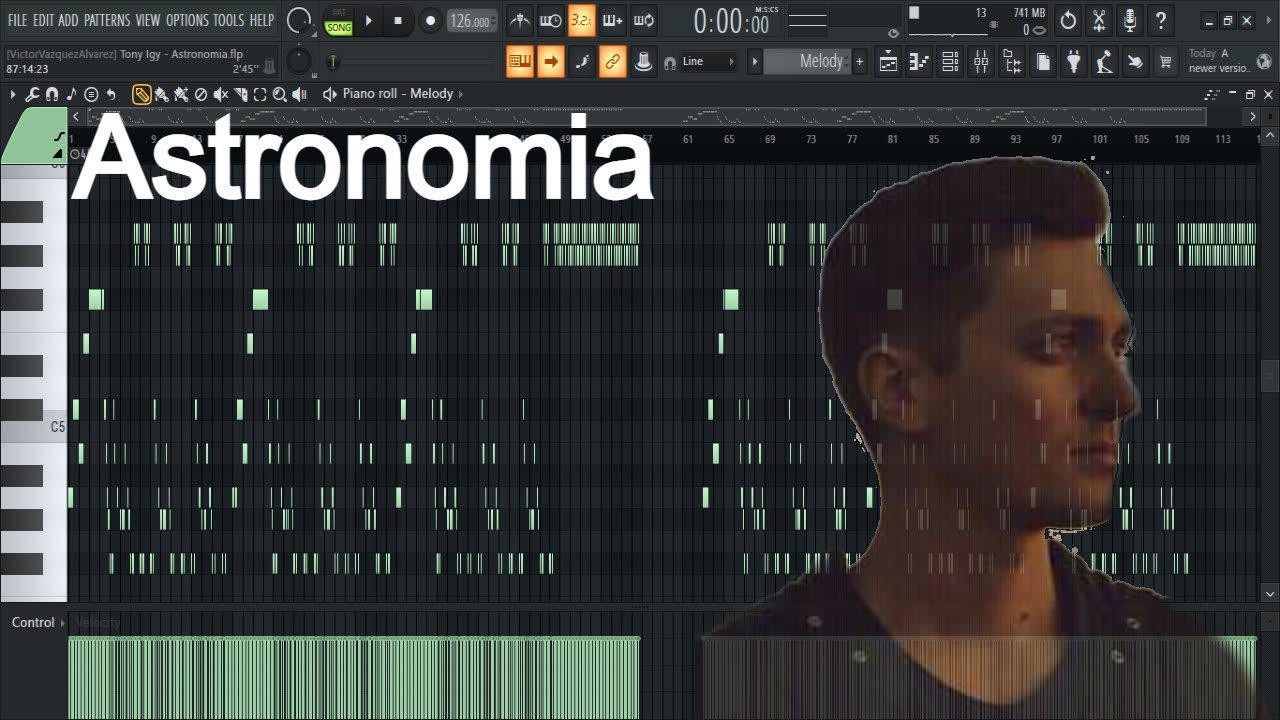Click the pattern options arrow left of Melody
The height and width of the screenshot is (720, 1280).
click(x=755, y=62)
